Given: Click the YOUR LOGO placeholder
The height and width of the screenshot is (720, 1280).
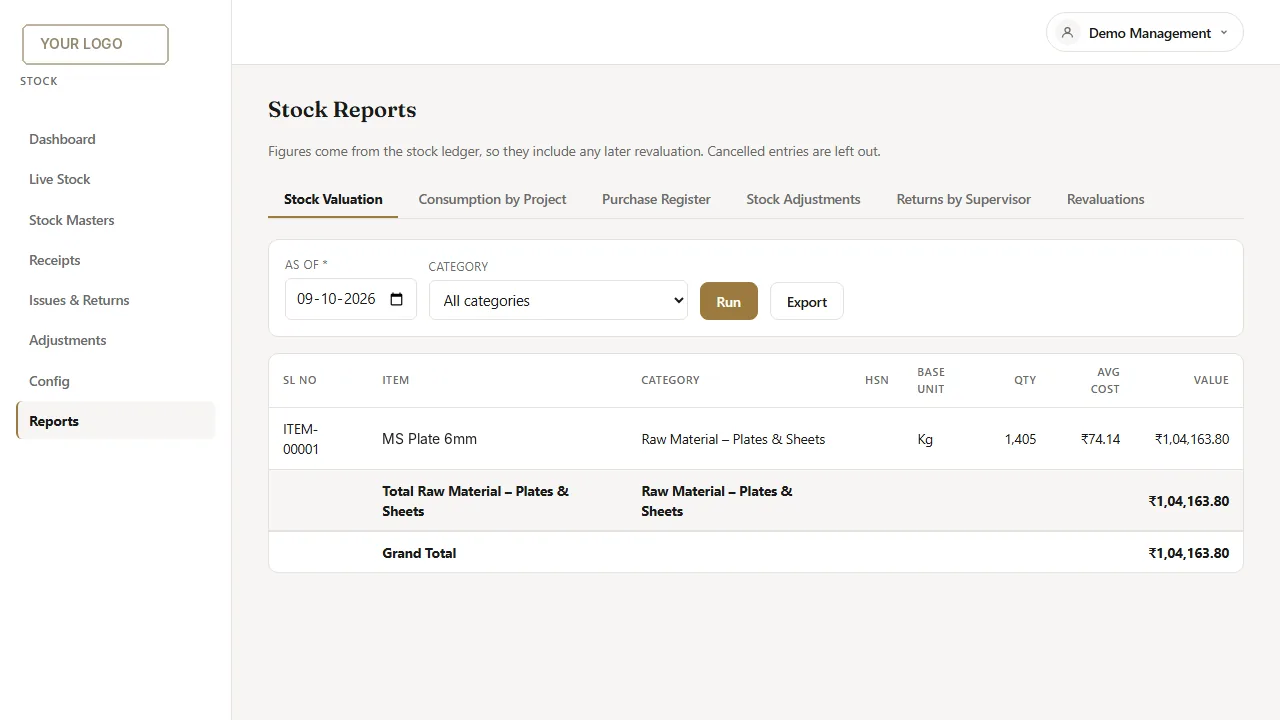Looking at the screenshot, I should point(95,44).
